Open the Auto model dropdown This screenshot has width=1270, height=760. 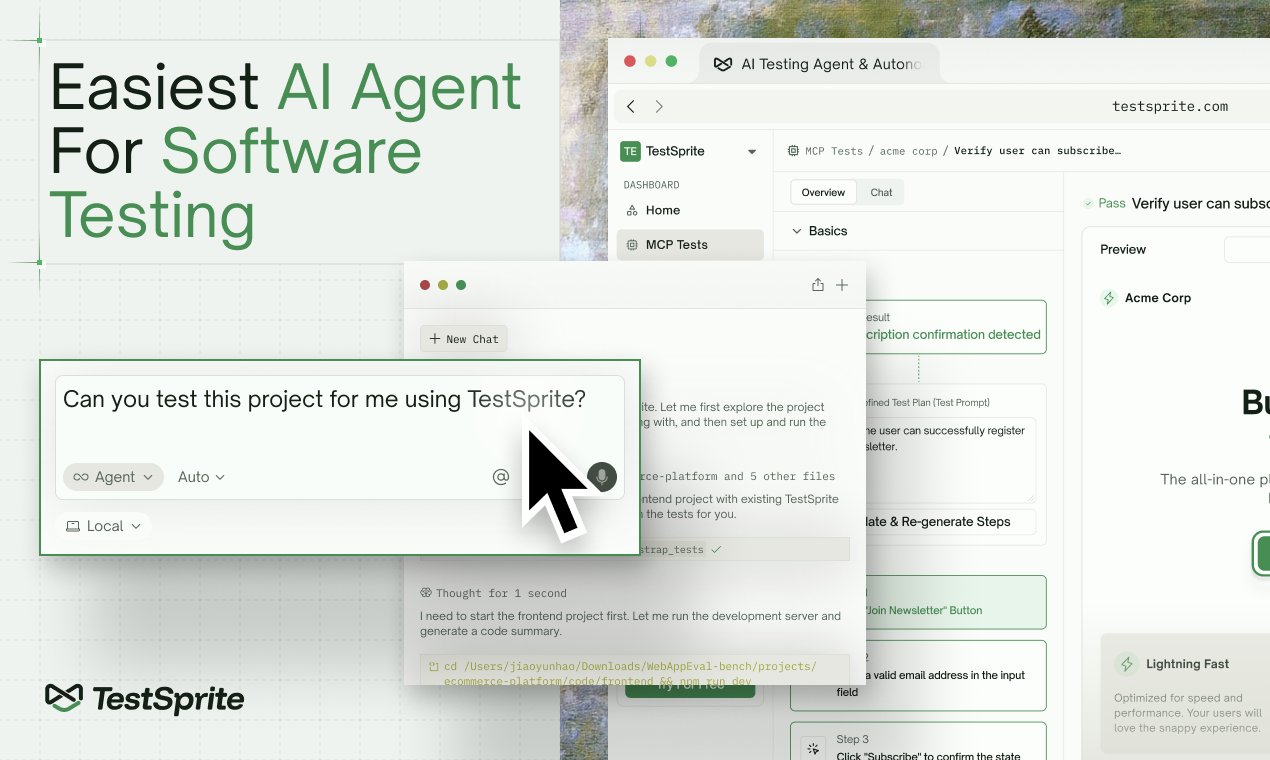pos(201,477)
